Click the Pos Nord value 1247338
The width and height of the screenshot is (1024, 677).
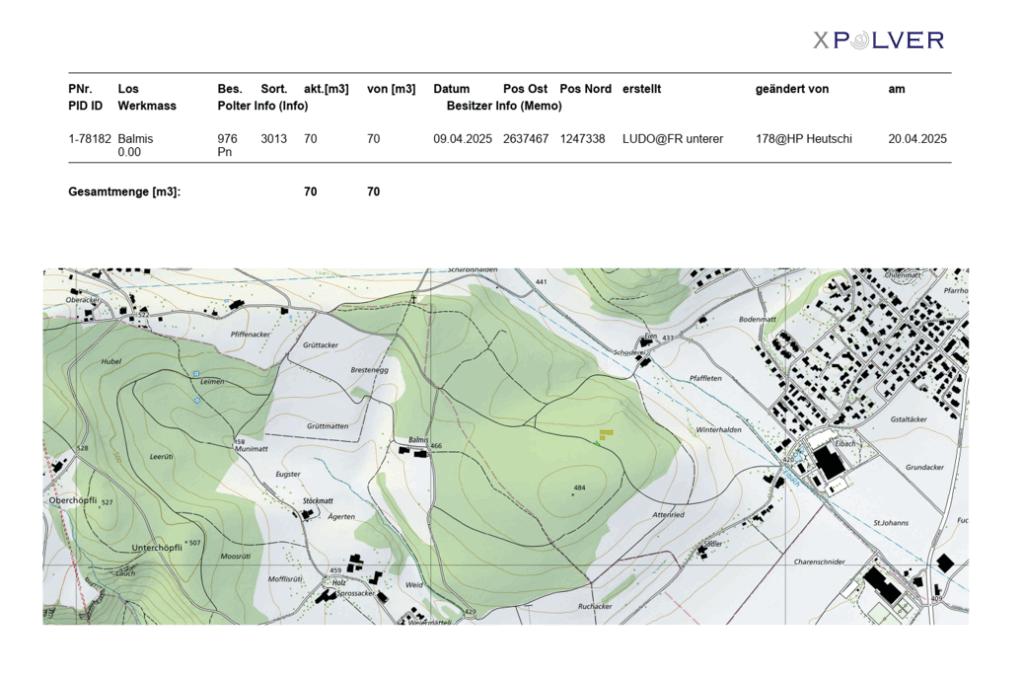(582, 139)
